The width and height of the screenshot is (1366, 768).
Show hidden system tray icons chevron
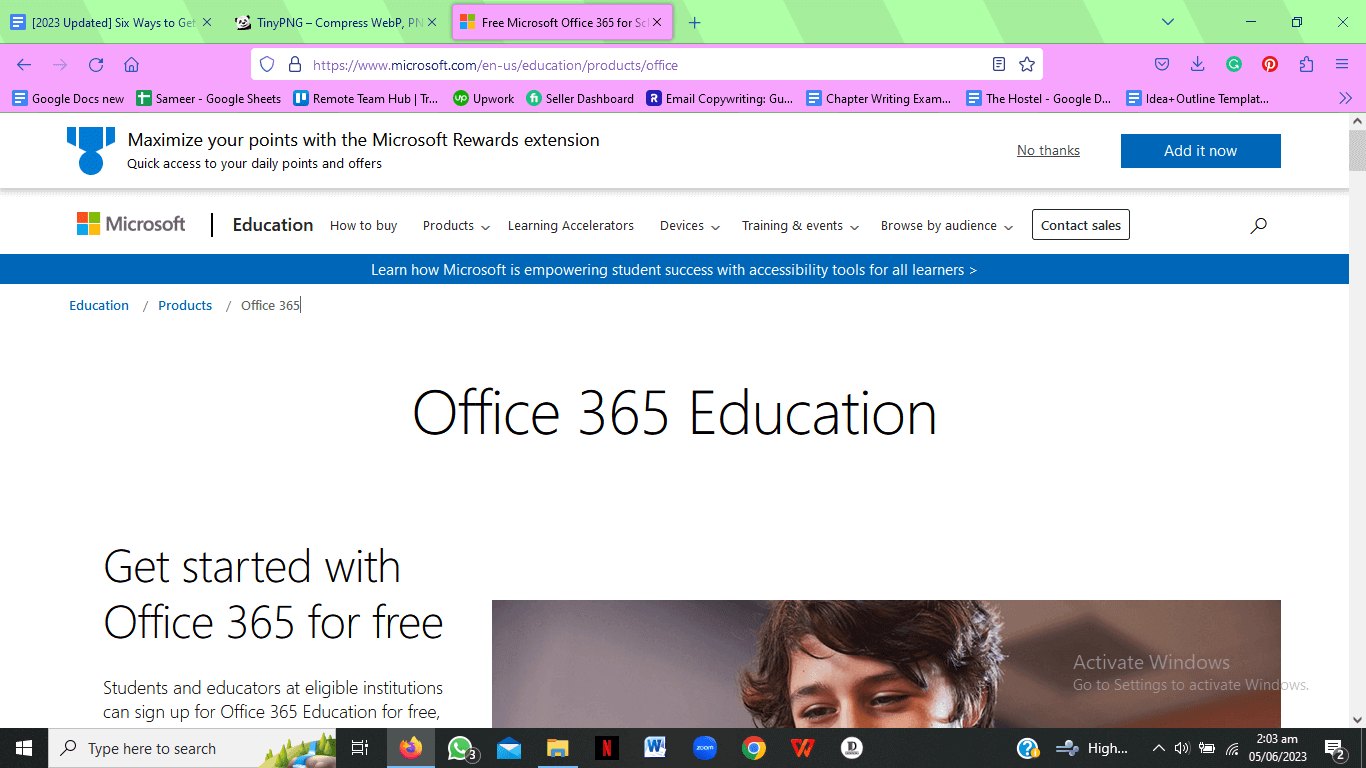point(1158,748)
